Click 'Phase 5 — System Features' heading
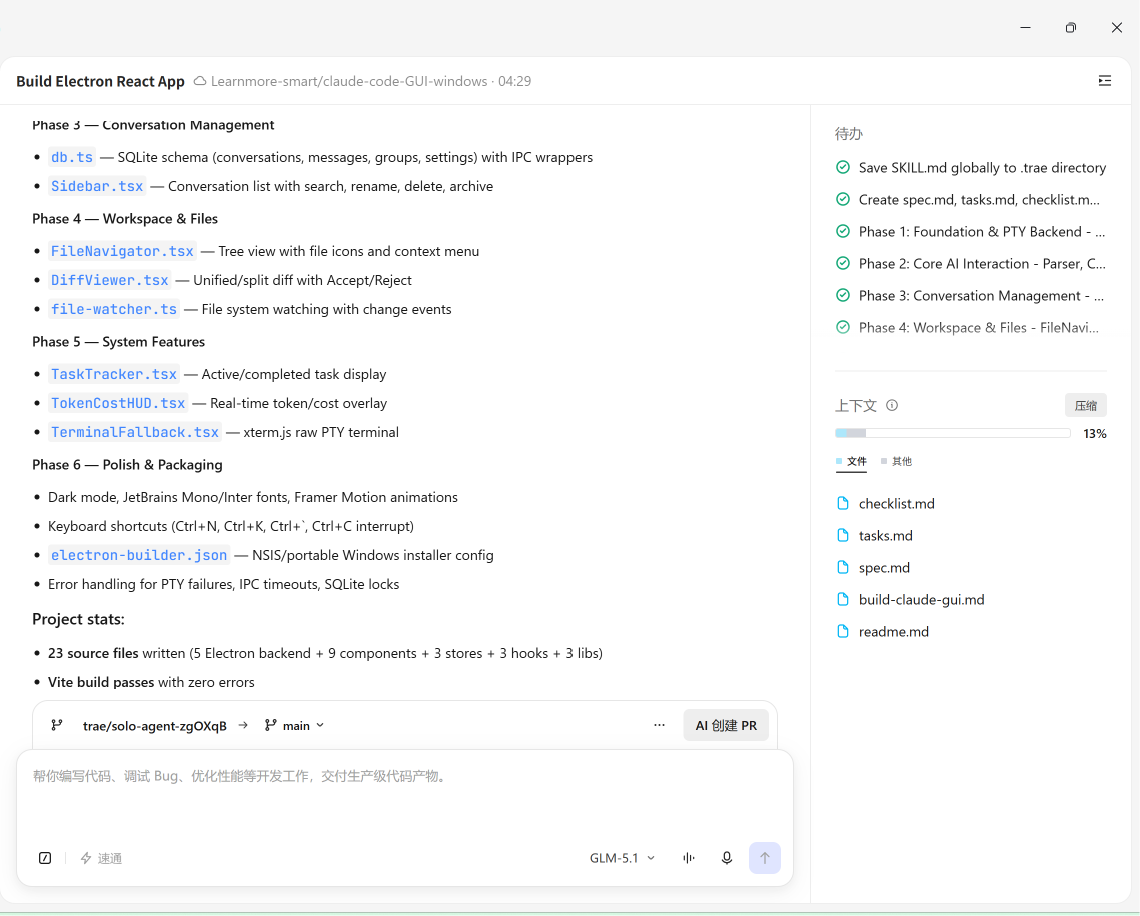This screenshot has height=916, width=1140. [x=119, y=342]
